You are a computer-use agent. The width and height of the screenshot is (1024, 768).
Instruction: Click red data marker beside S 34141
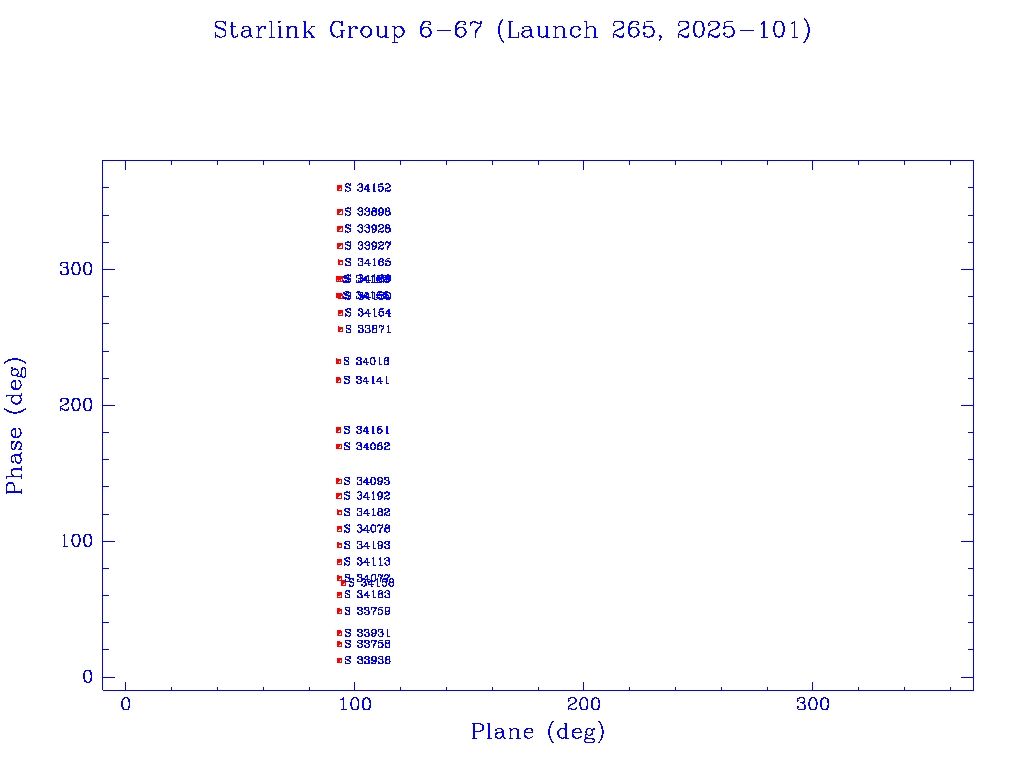click(x=338, y=380)
